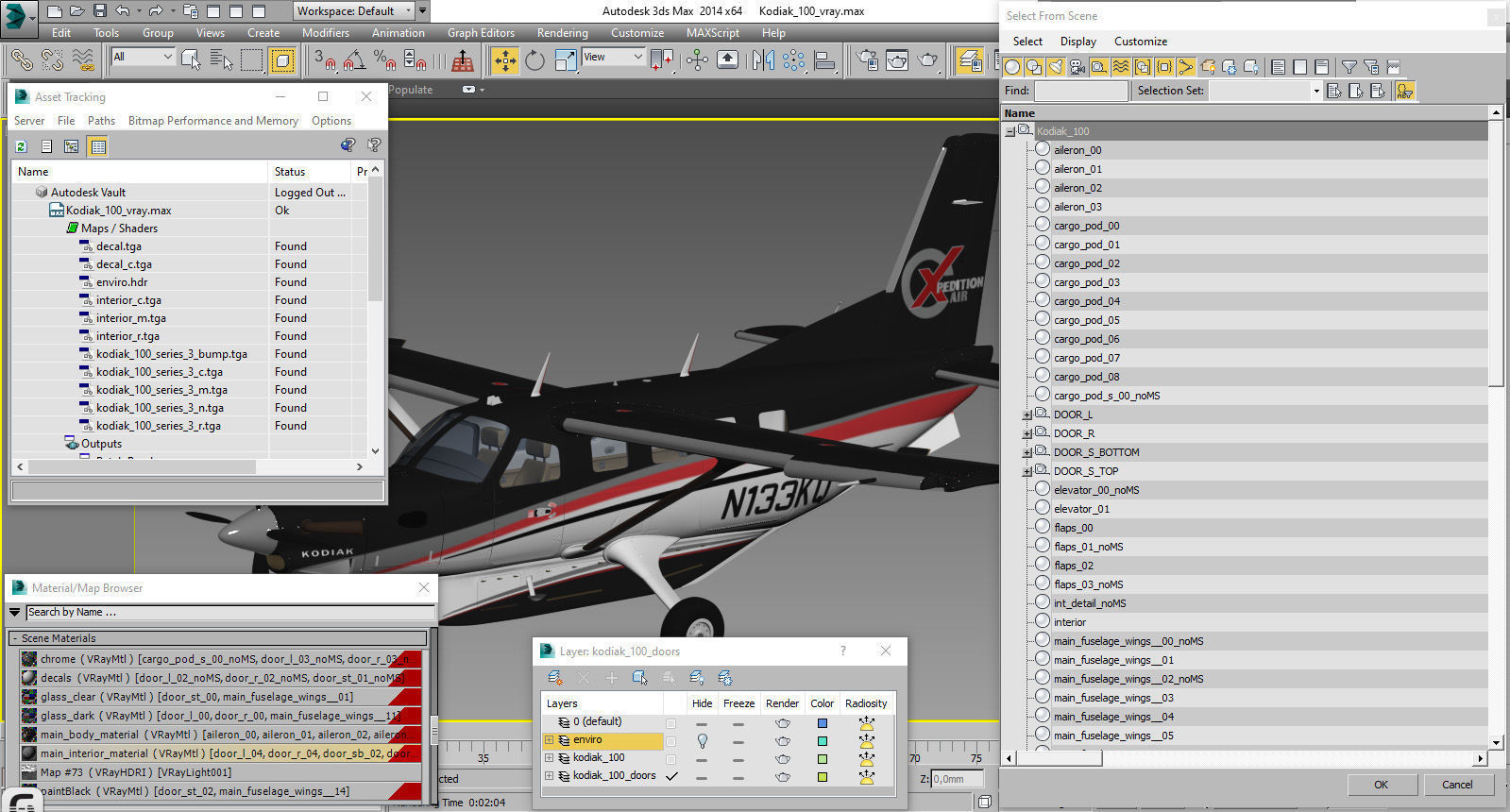Toggle Display Space Warps filter icon
This screenshot has height=812, width=1510.
(1121, 67)
